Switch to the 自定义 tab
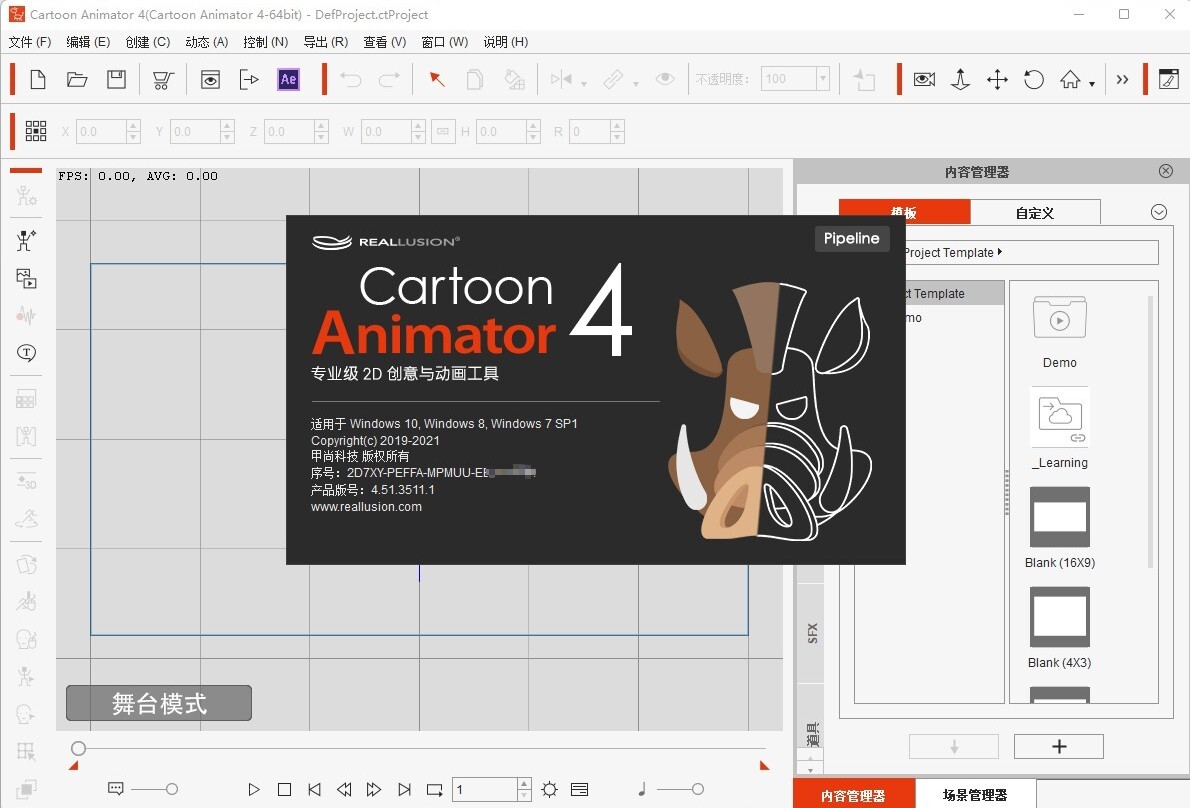The image size is (1190, 808). point(1035,212)
